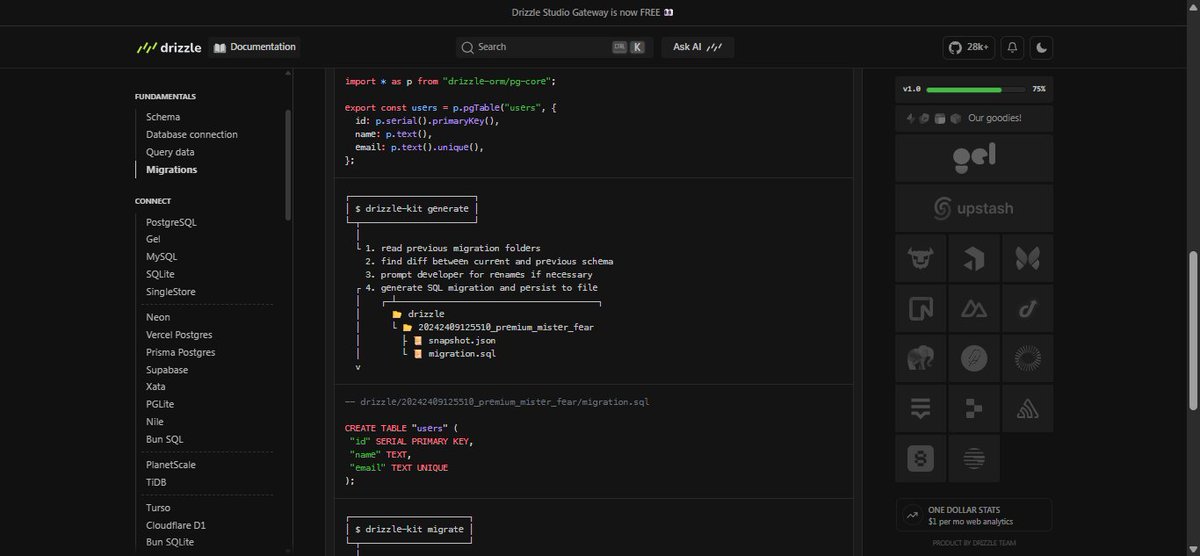Click "20242409125510_premium_mister_fear" folder name
The width and height of the screenshot is (1200, 556).
(x=507, y=327)
